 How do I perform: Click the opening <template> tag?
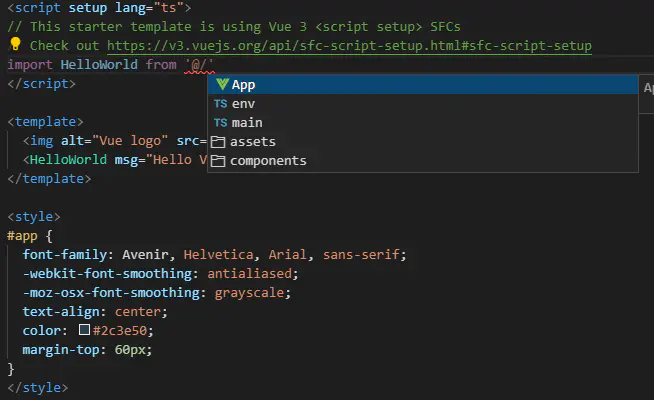[x=45, y=122]
